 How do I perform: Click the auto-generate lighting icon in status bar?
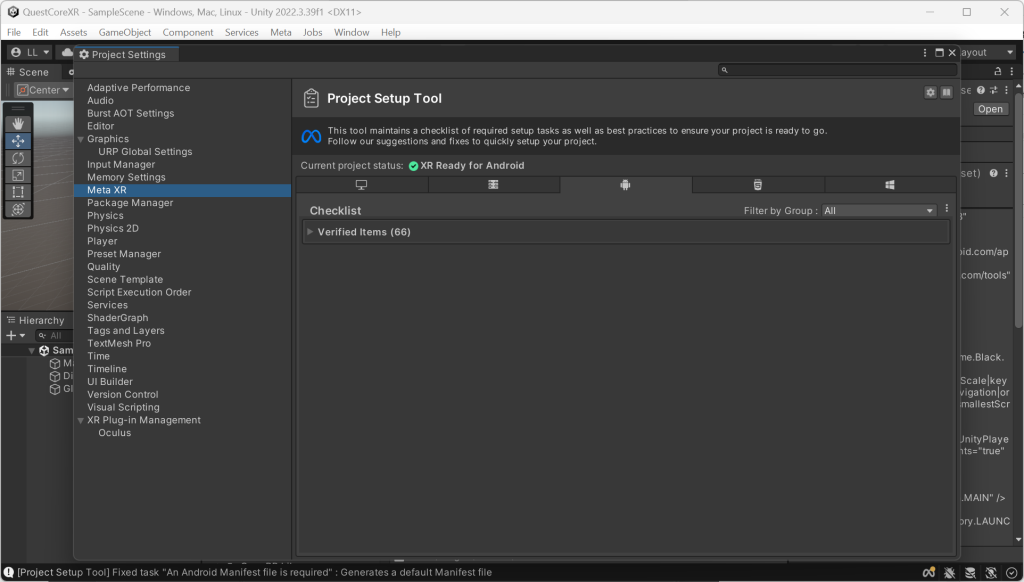[x=991, y=573]
